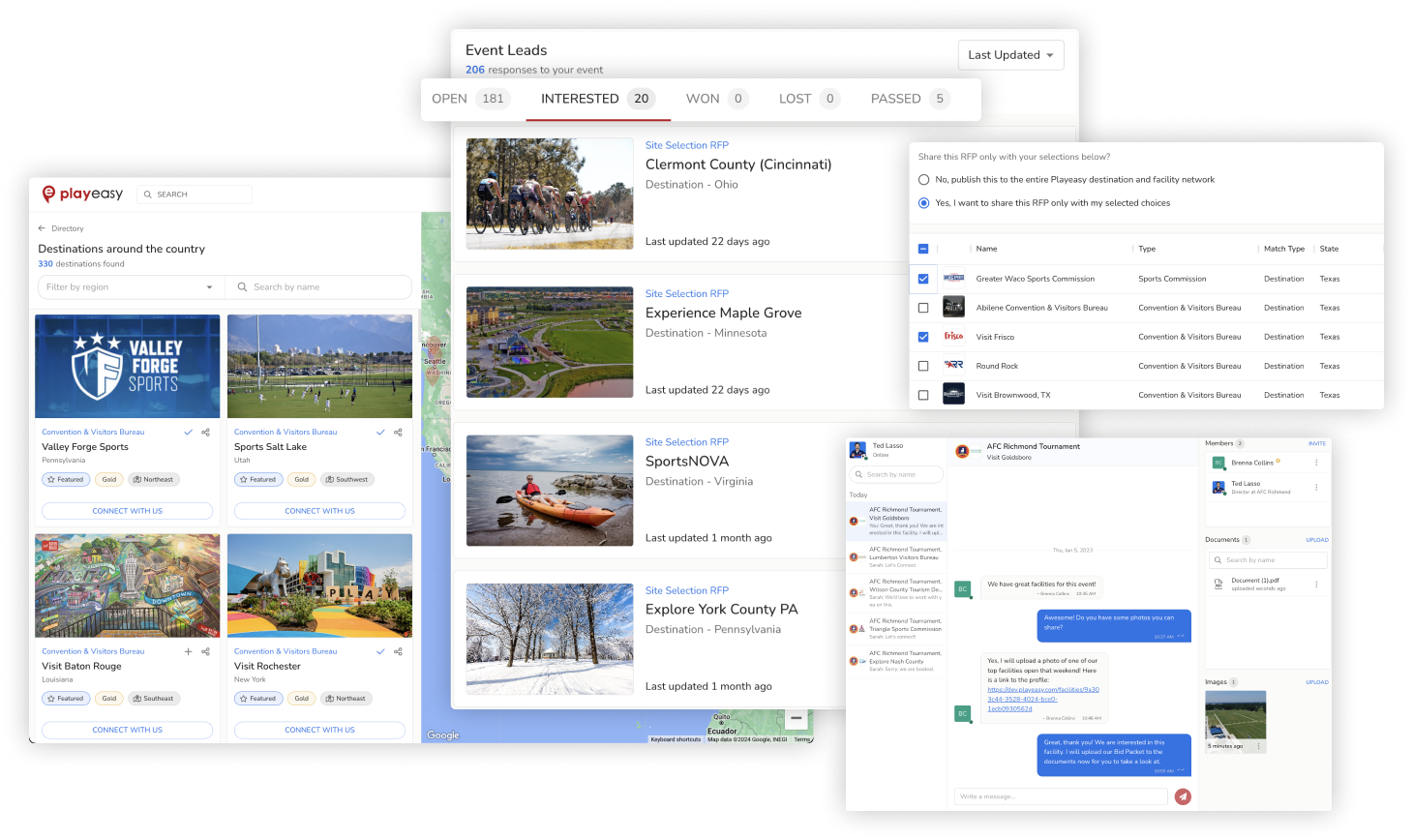Switch to the PASSED leads tab

coord(910,99)
